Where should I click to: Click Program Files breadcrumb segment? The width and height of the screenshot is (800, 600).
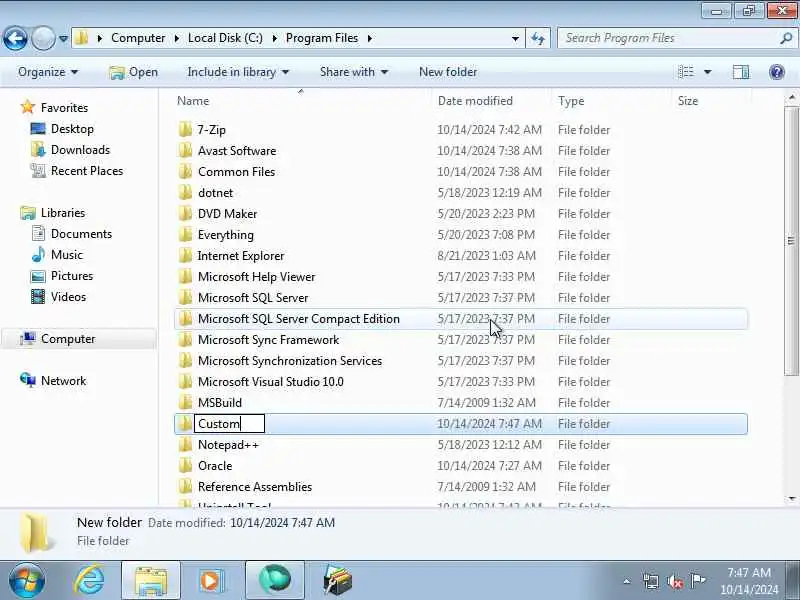coord(322,38)
